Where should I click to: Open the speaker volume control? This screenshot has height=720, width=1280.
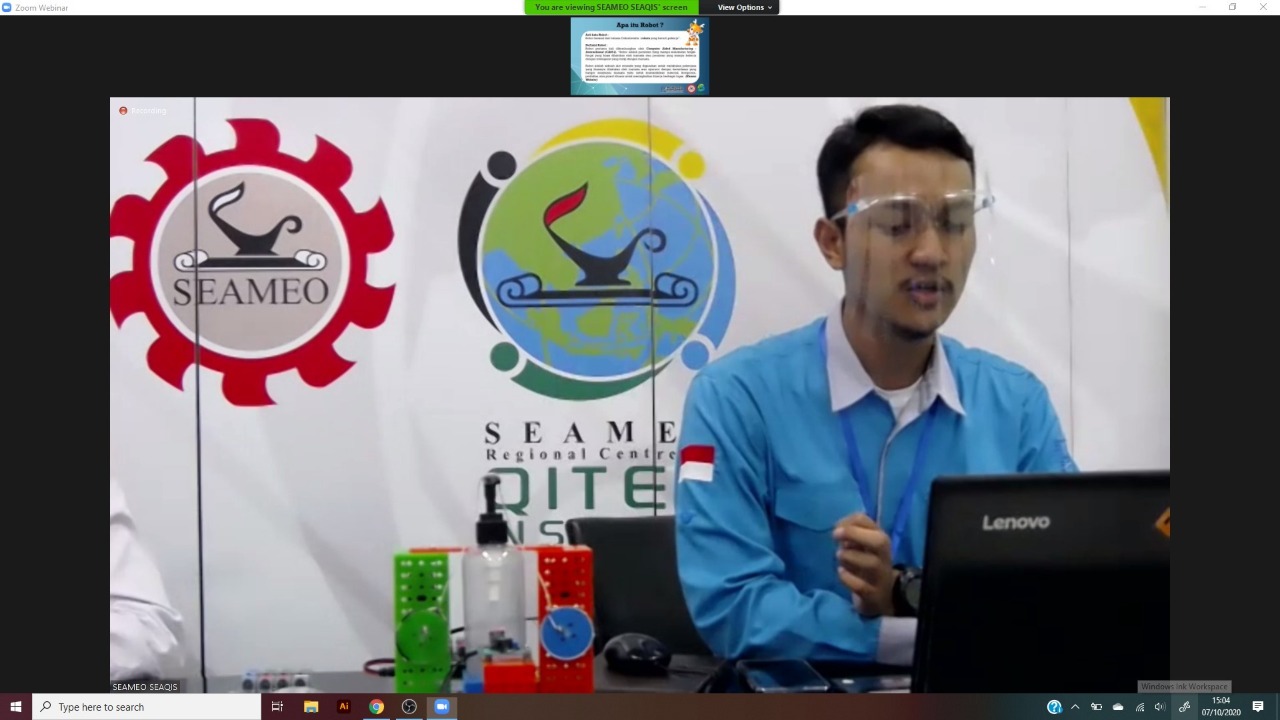[x=1160, y=707]
